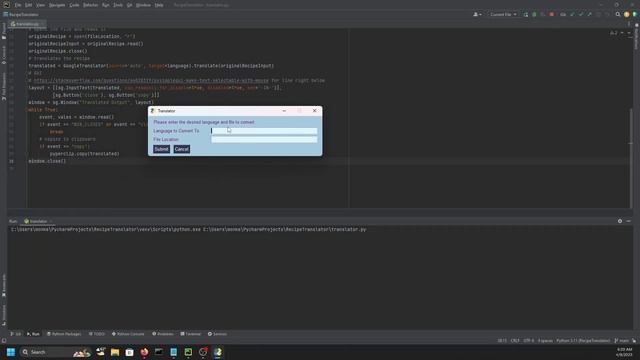Click the PyCharm icon in the taskbar
The height and width of the screenshot is (360, 640).
pos(188,352)
